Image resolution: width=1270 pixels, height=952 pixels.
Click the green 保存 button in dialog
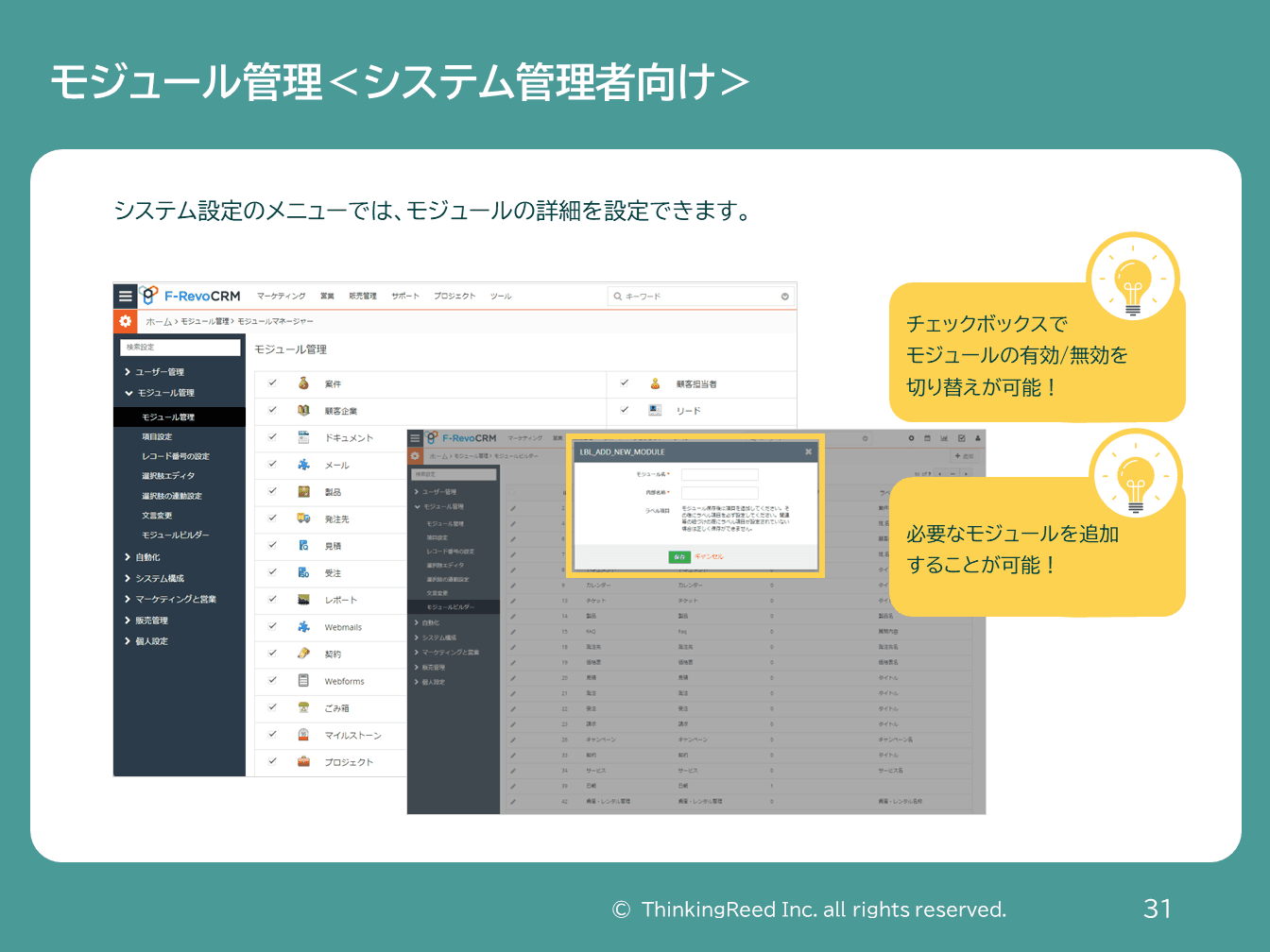coord(679,557)
